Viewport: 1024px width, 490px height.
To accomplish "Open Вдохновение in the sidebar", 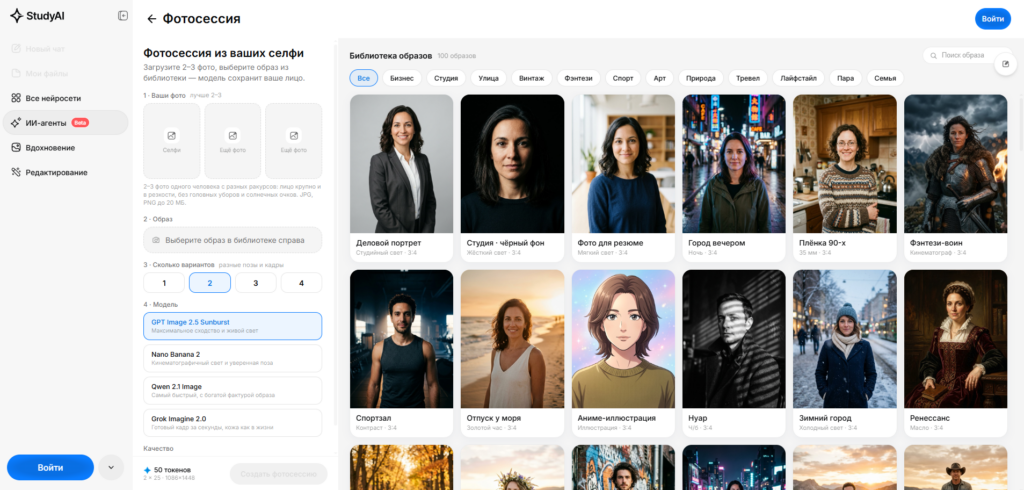I will click(x=65, y=148).
